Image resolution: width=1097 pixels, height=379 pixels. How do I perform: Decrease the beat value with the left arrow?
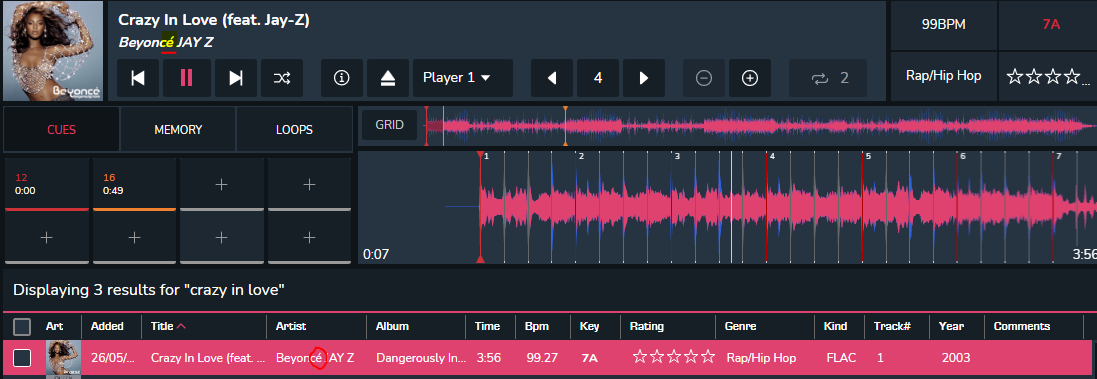tap(552, 78)
